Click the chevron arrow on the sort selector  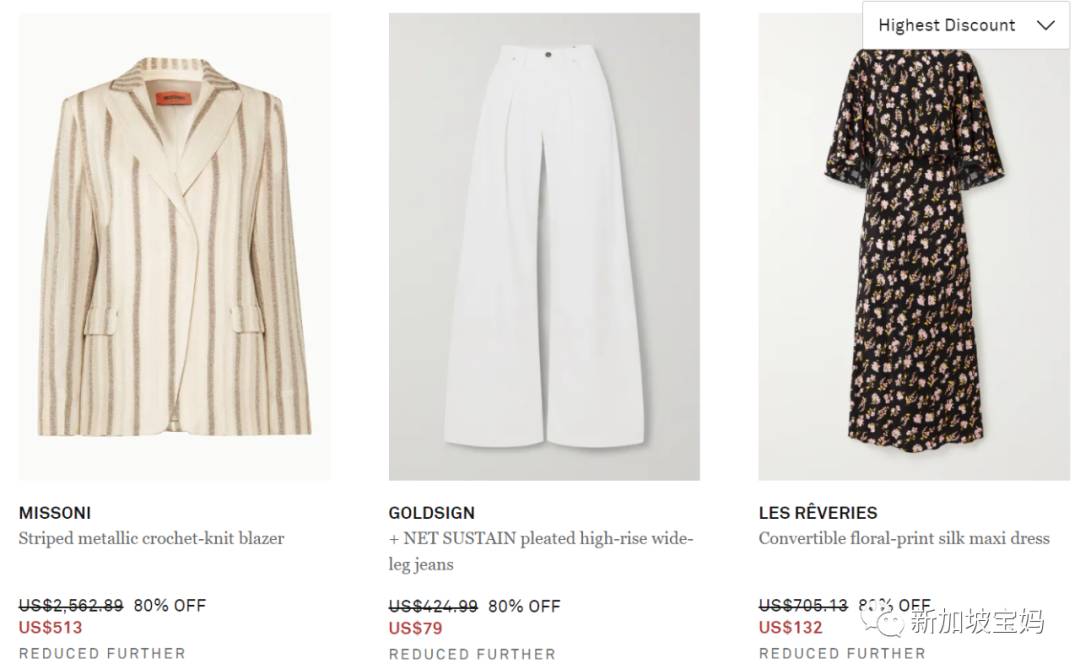(1044, 25)
